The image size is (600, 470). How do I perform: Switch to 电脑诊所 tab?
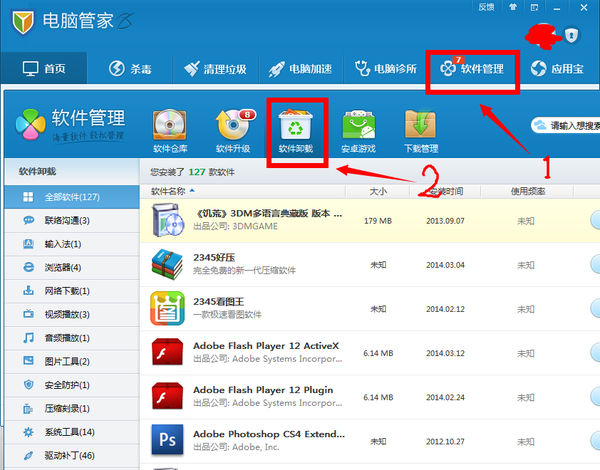[385, 69]
